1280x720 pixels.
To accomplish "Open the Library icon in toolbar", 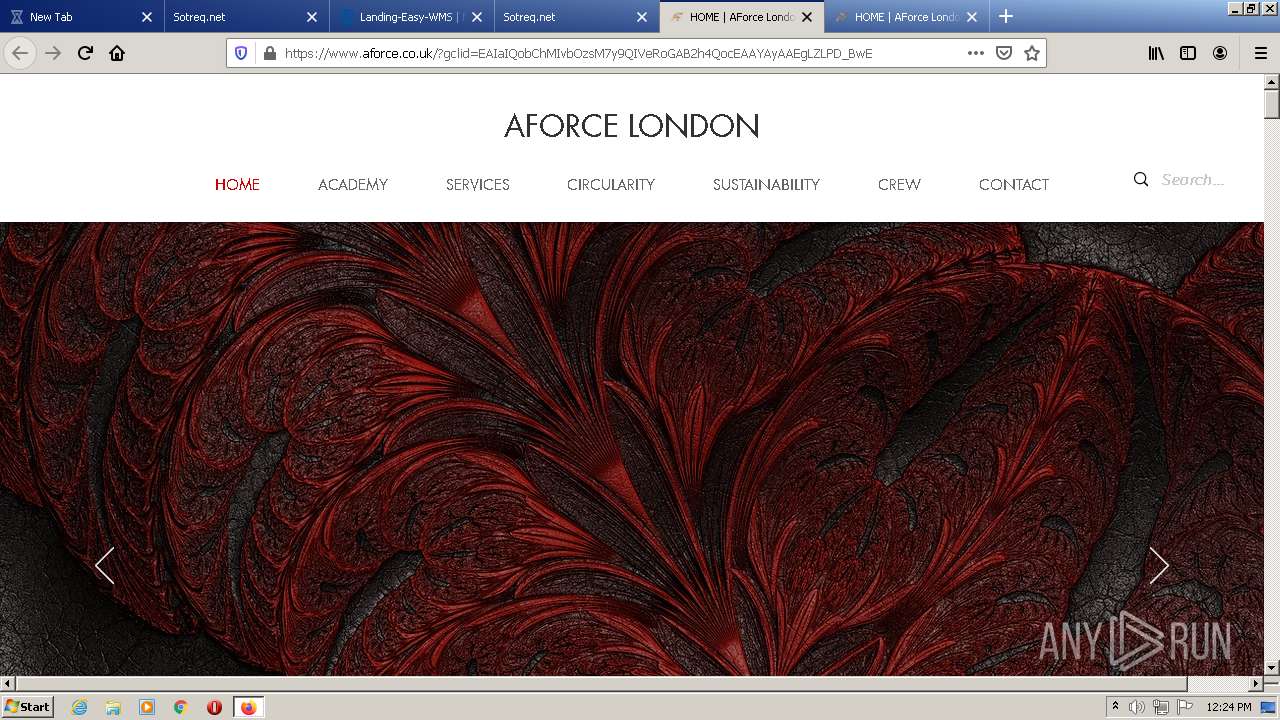I will (1156, 53).
